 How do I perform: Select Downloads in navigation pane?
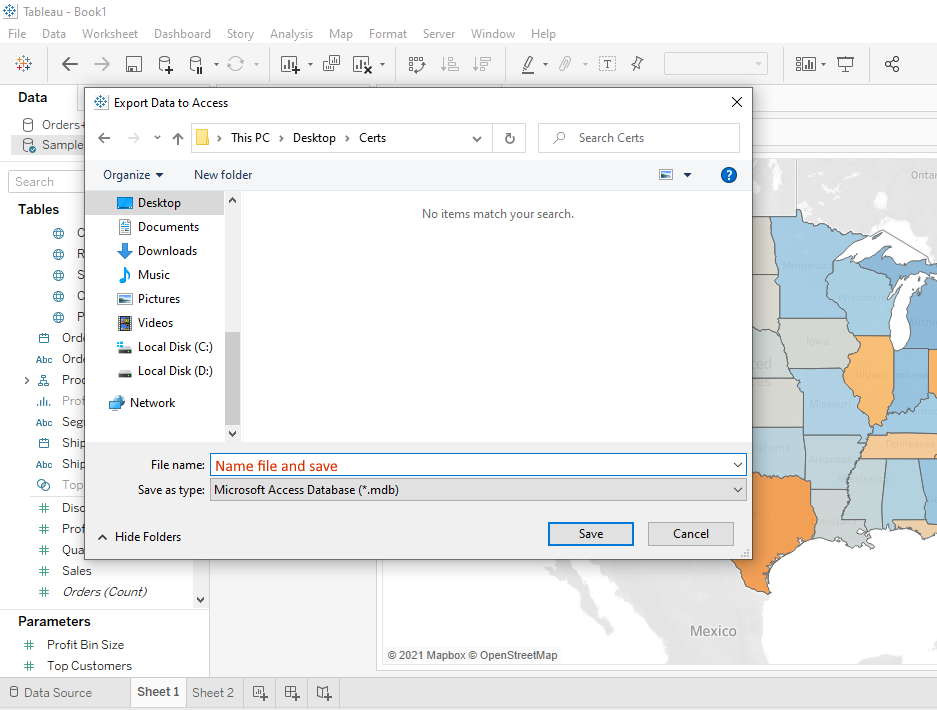click(x=157, y=251)
